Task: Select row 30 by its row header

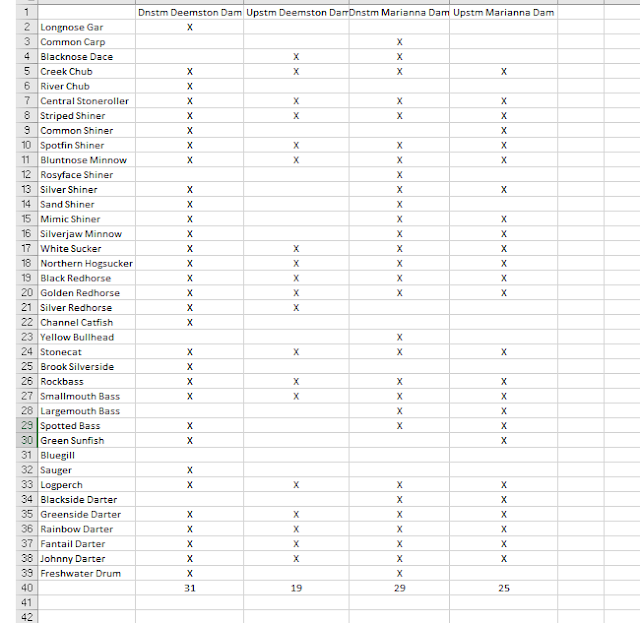Action: (27, 441)
